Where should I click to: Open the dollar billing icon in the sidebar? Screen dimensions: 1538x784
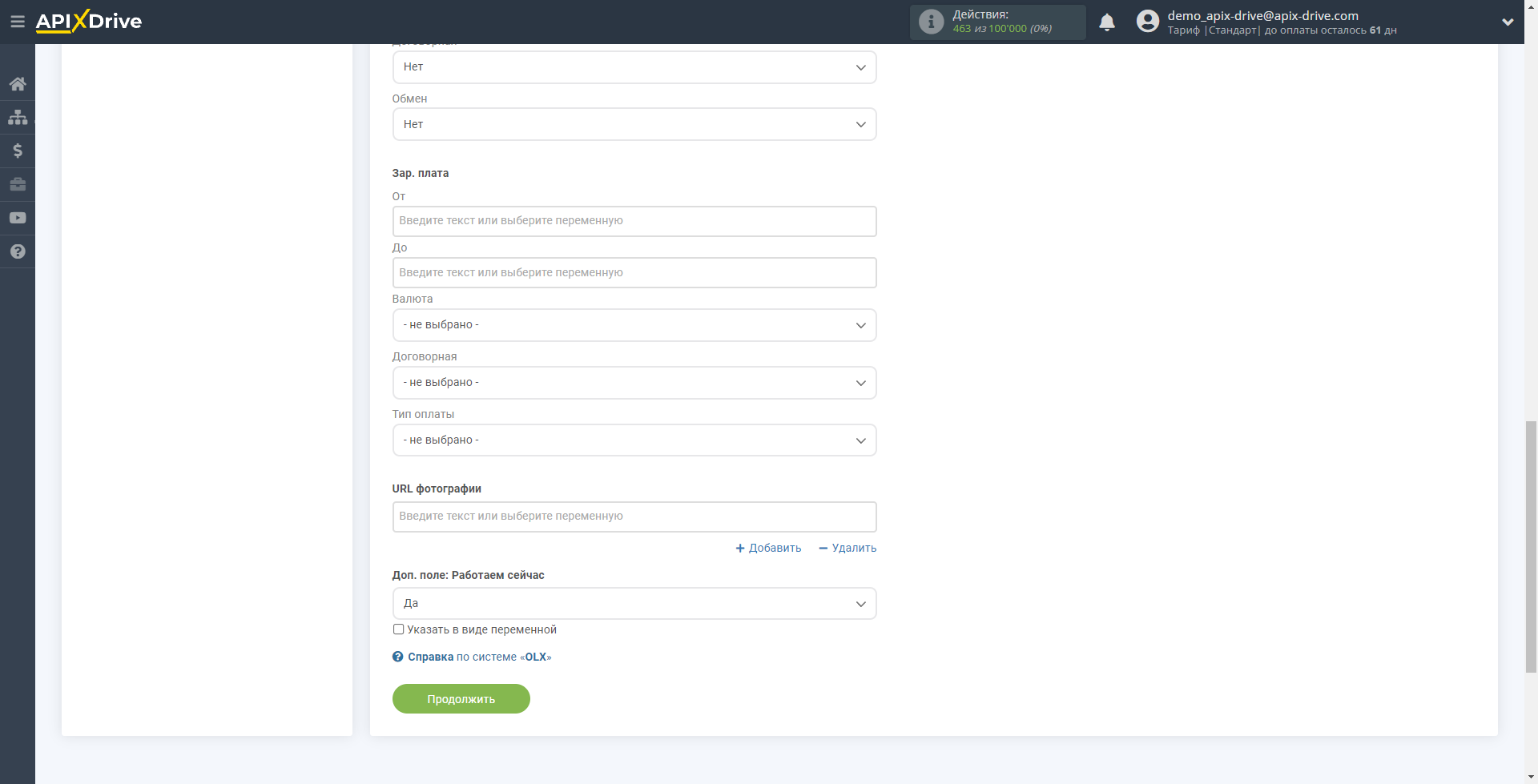(18, 151)
